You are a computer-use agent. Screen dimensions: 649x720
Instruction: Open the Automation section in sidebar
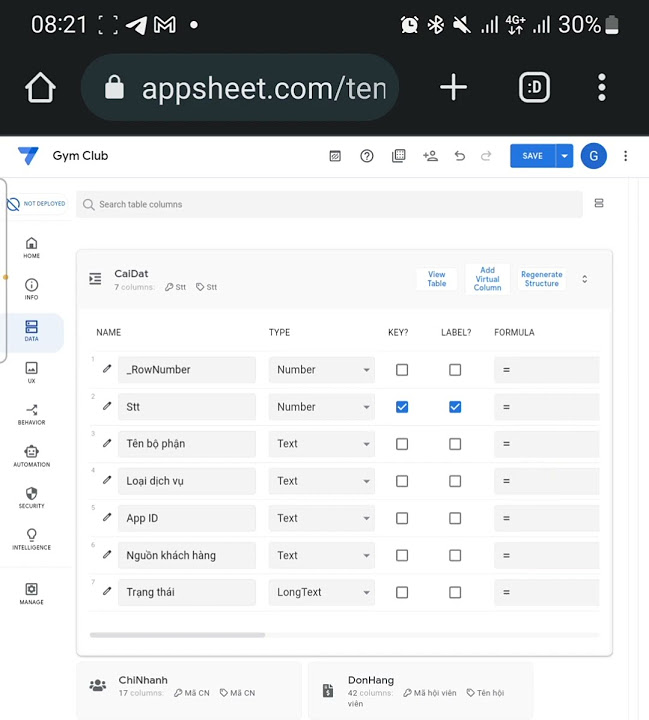[31, 455]
